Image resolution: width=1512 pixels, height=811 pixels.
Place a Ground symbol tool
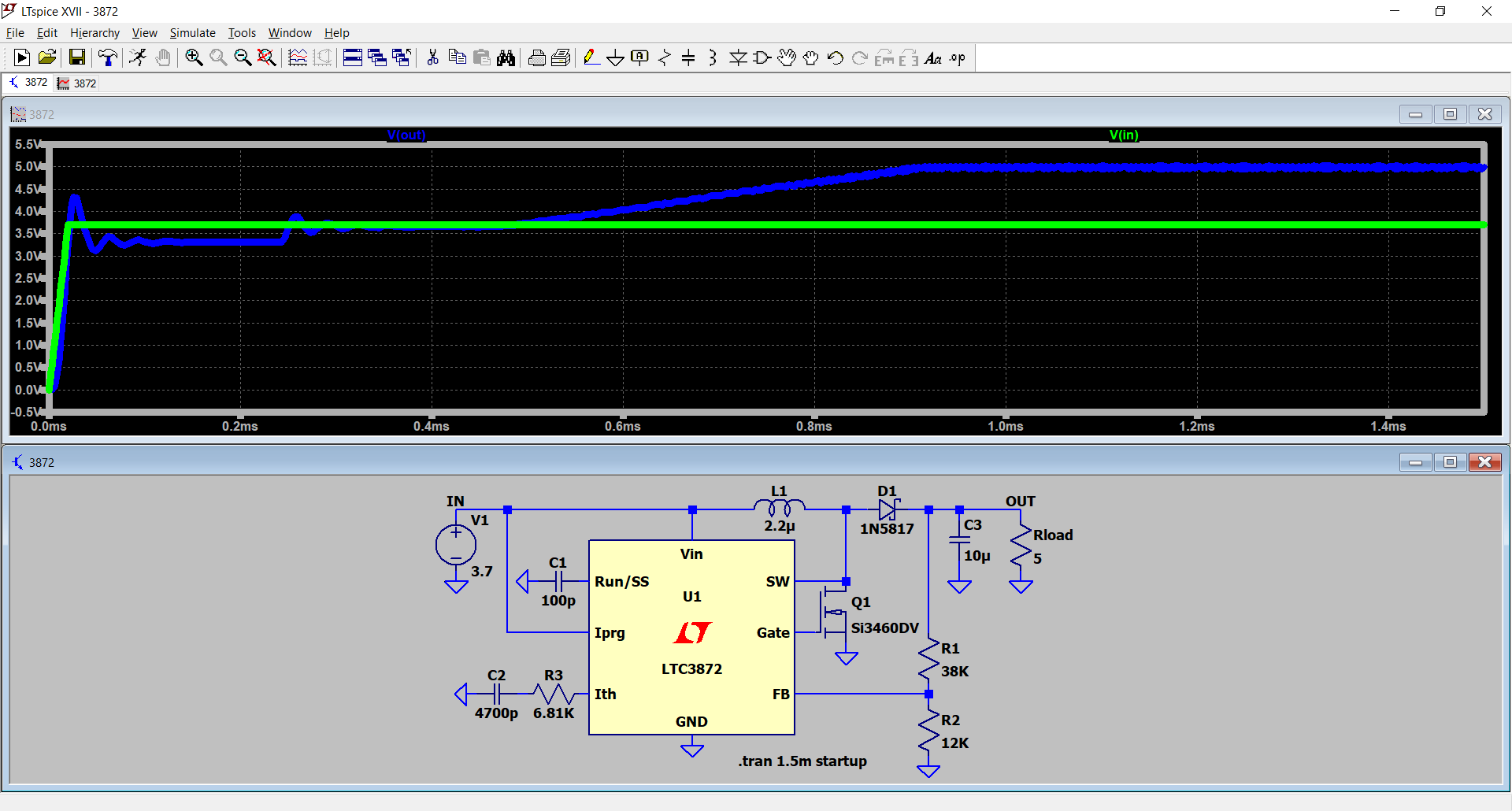(616, 57)
